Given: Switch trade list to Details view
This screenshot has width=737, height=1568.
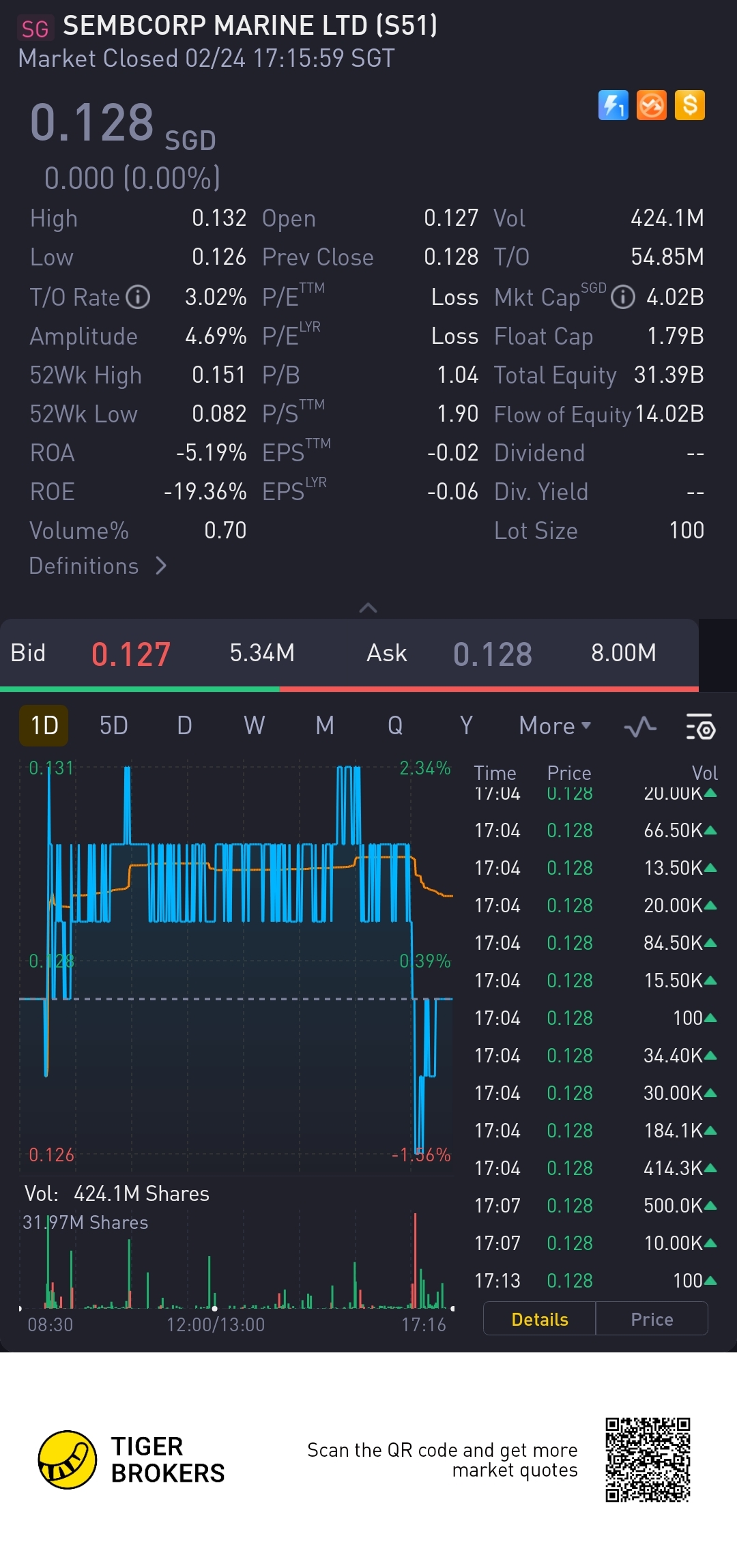Looking at the screenshot, I should [539, 1319].
